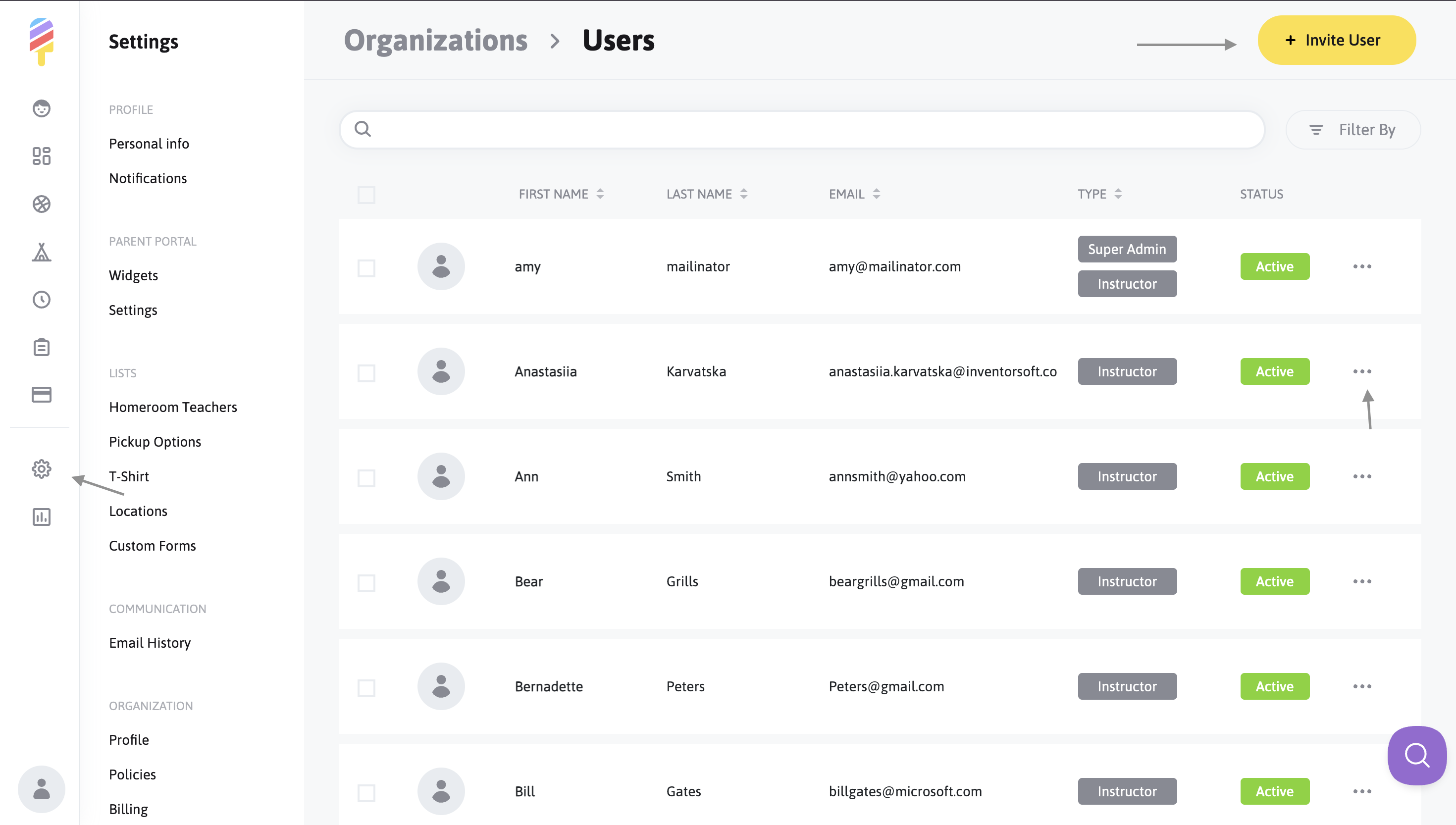Click the basketball activities sidebar icon
Screen dimensions: 1456x825
(x=42, y=204)
